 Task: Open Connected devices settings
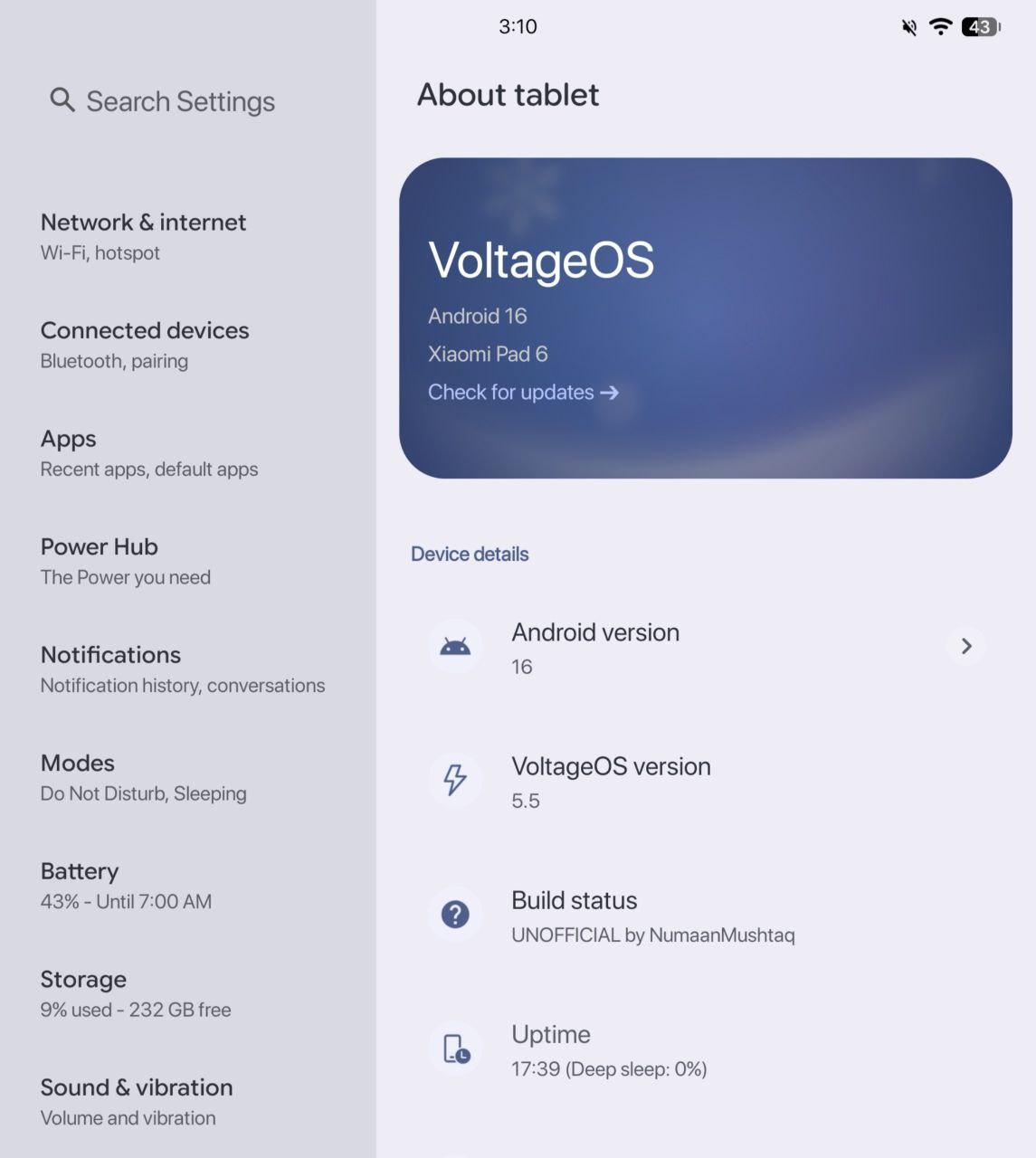[x=145, y=344]
